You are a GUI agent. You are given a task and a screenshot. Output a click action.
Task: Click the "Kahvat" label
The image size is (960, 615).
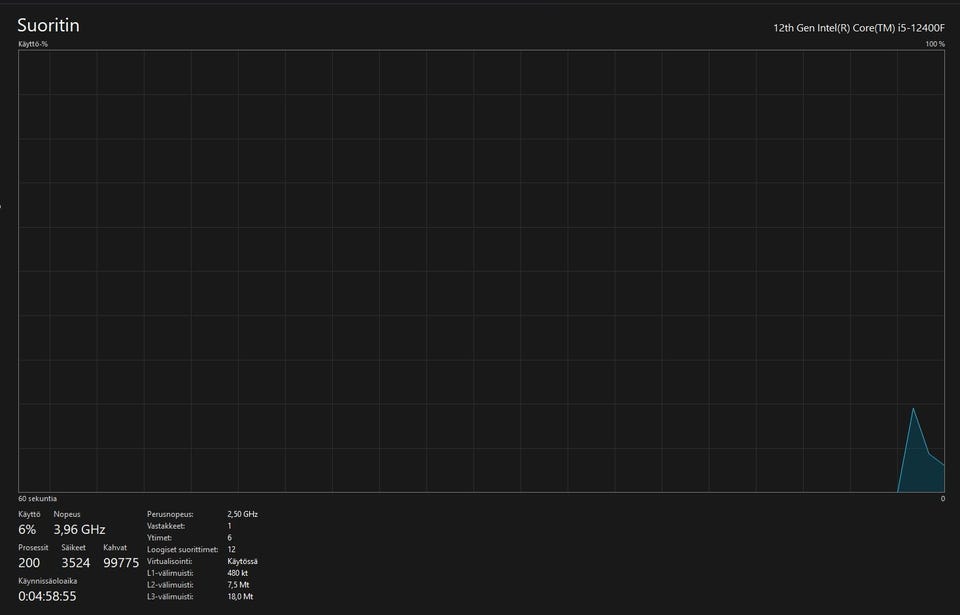pos(115,548)
